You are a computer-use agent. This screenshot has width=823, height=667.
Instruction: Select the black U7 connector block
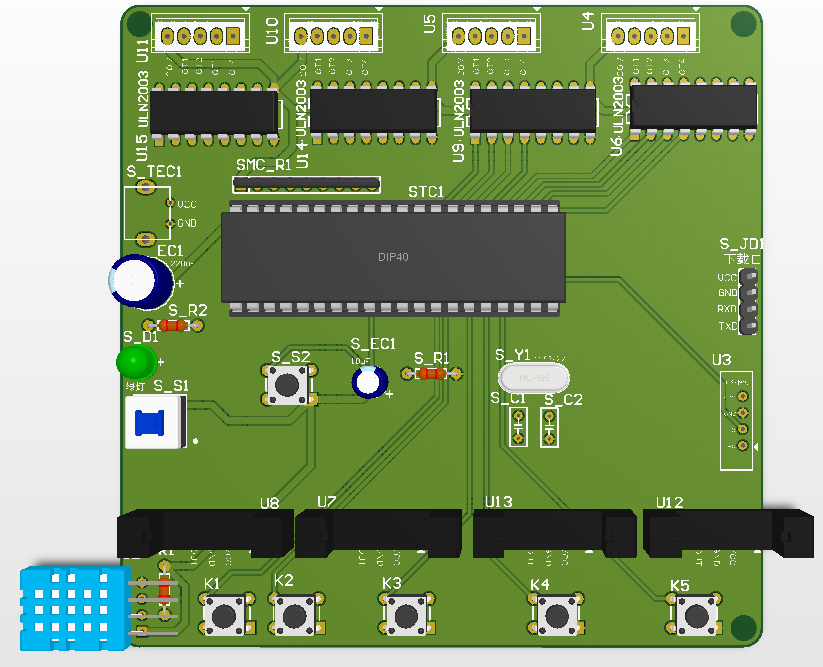click(x=378, y=533)
